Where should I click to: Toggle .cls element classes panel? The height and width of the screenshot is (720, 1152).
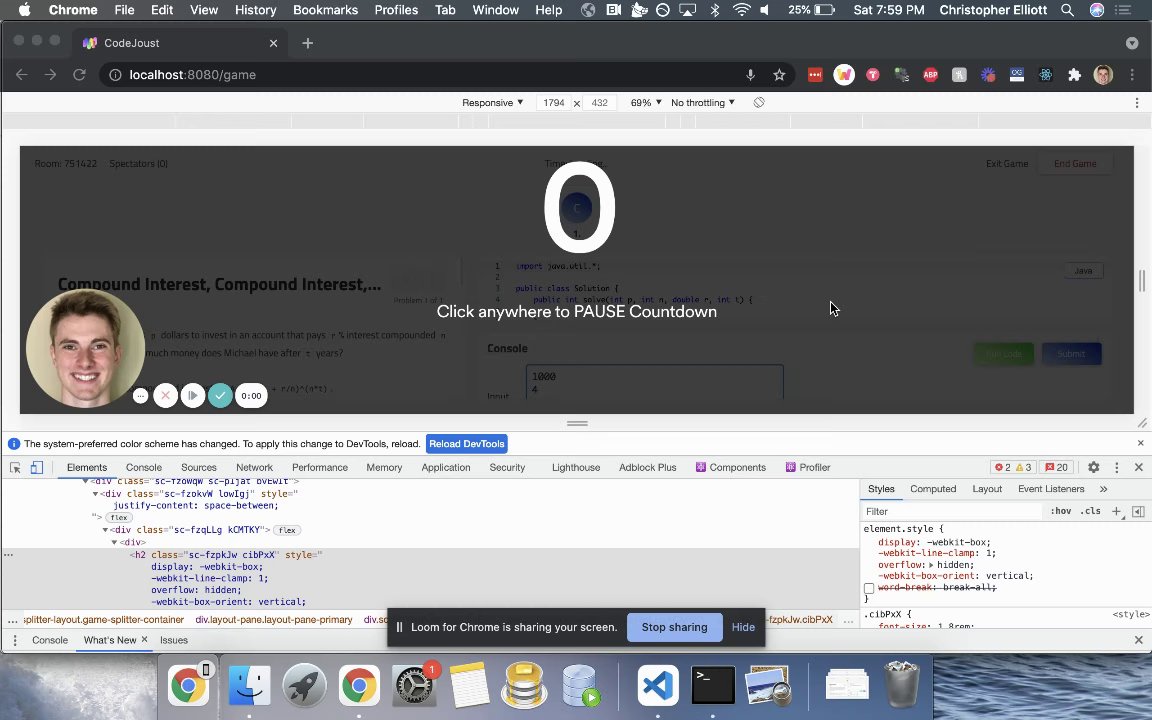click(1091, 511)
